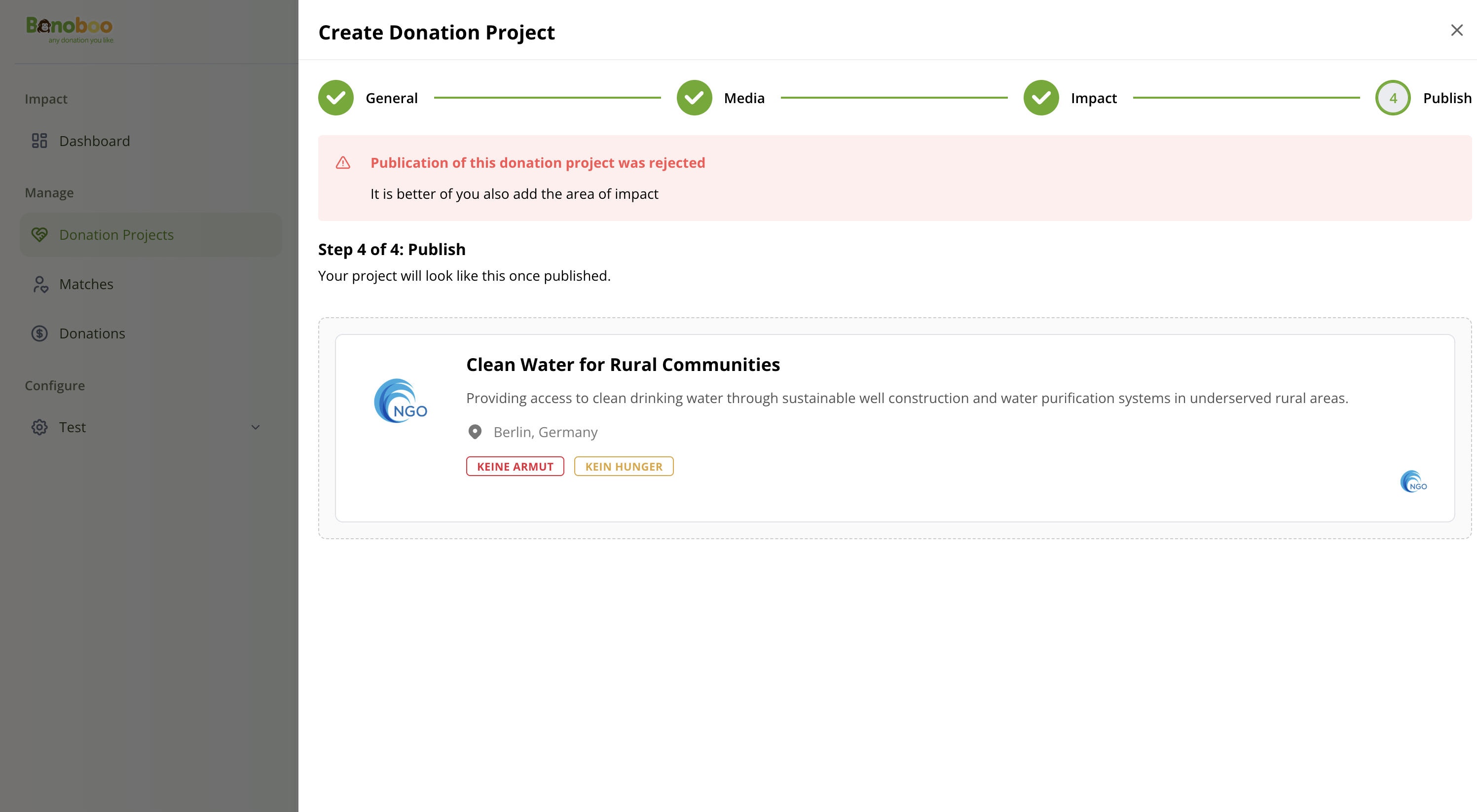Click the KEINE ARMUT tag
The height and width of the screenshot is (812, 1477).
coord(515,466)
